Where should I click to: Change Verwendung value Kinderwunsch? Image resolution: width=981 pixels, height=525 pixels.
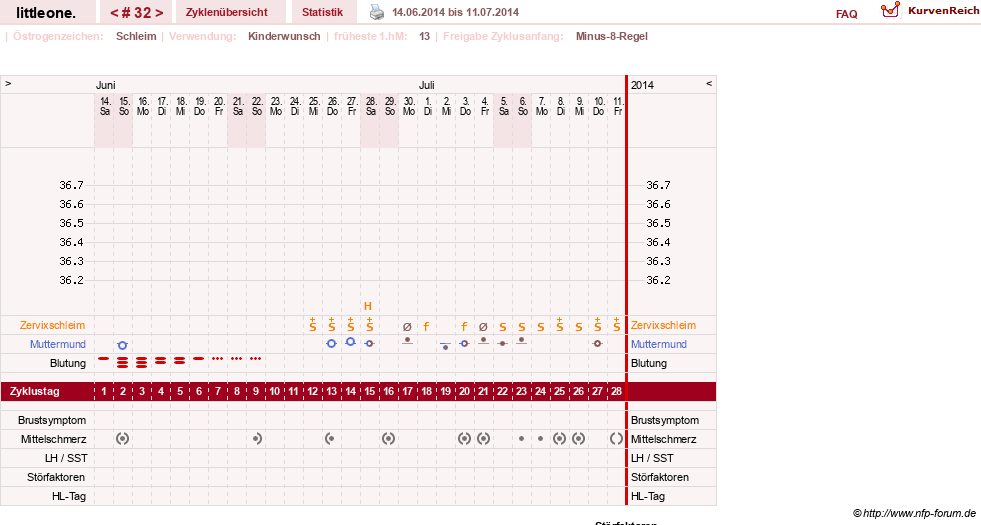(284, 36)
